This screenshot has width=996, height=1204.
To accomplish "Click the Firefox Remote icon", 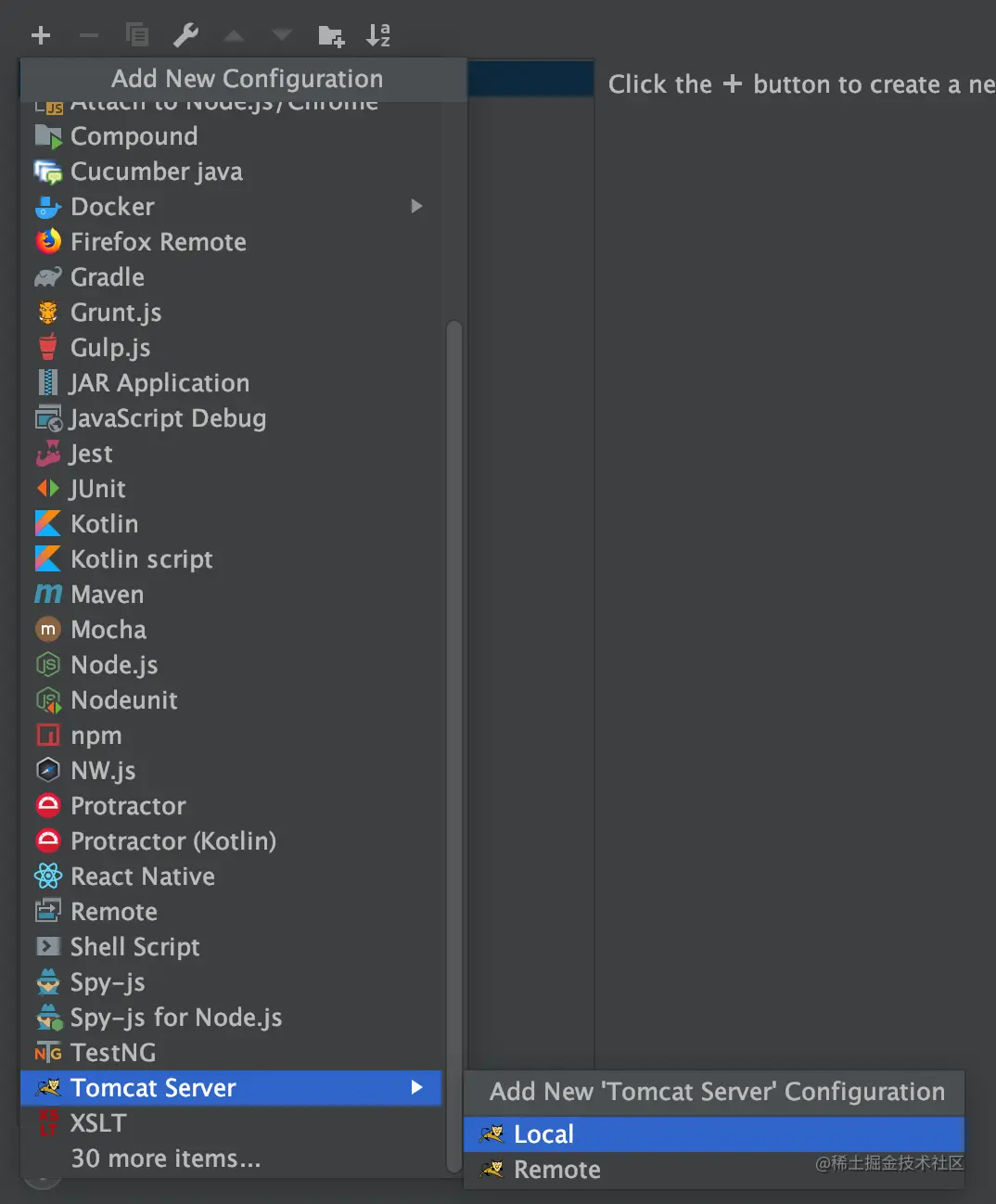I will [x=48, y=242].
